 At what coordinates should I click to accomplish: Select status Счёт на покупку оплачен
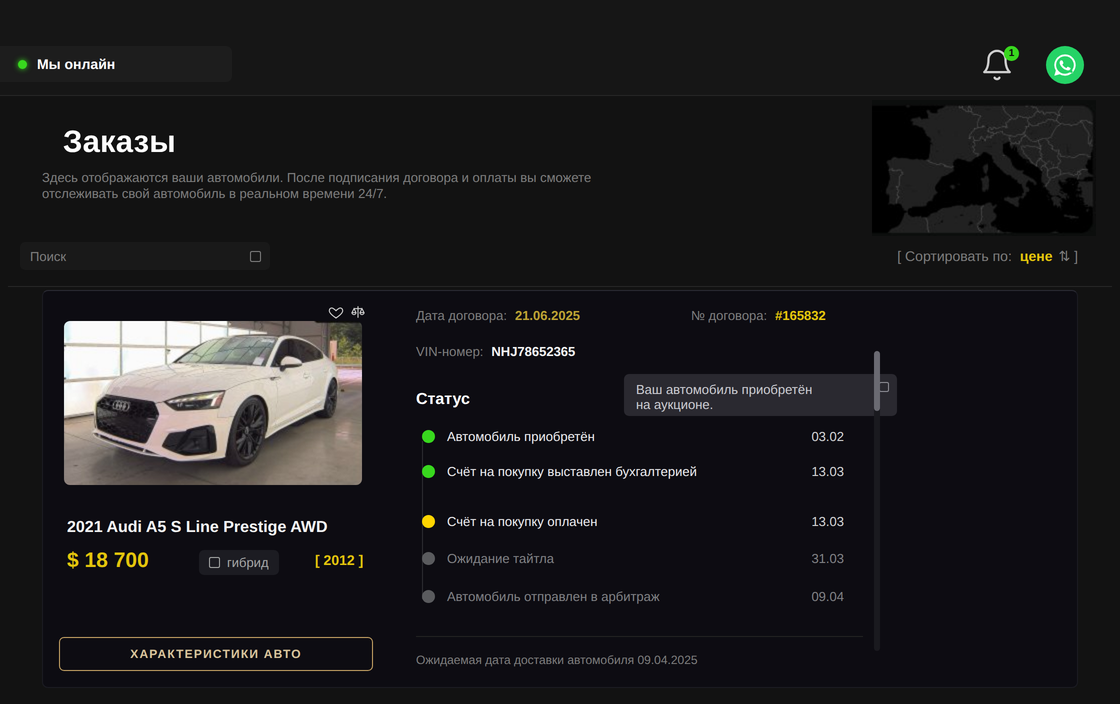pyautogui.click(x=522, y=521)
